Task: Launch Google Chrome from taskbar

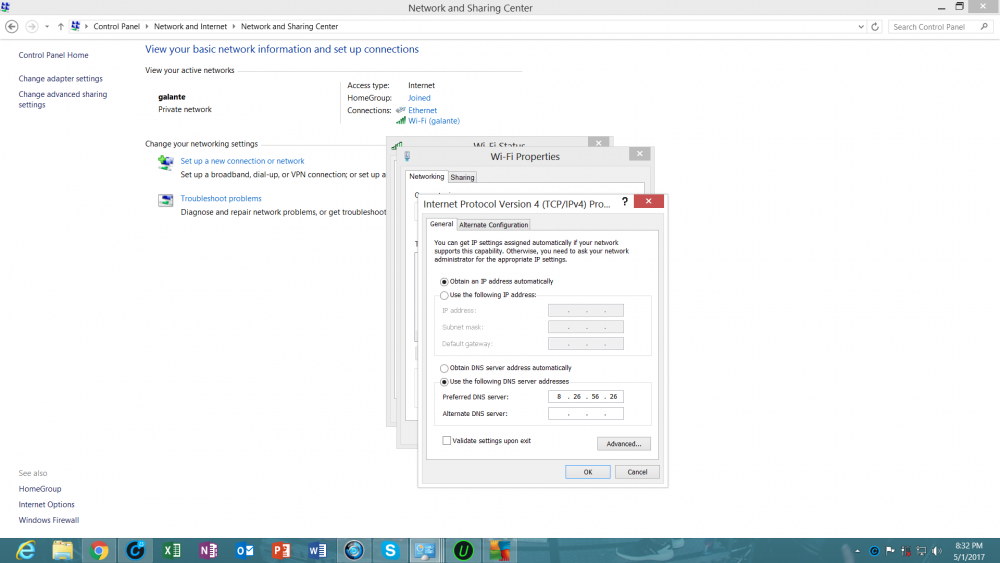Action: click(x=99, y=550)
